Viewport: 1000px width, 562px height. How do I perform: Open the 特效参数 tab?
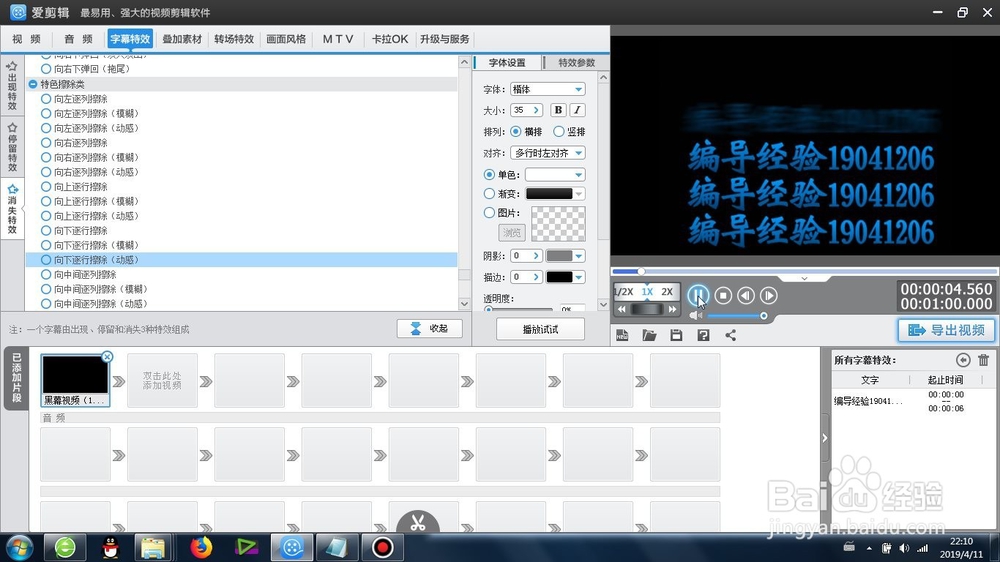577,63
